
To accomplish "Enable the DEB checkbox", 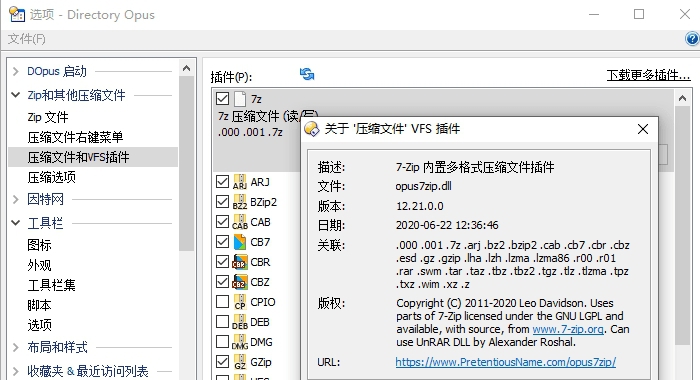I will click(222, 322).
